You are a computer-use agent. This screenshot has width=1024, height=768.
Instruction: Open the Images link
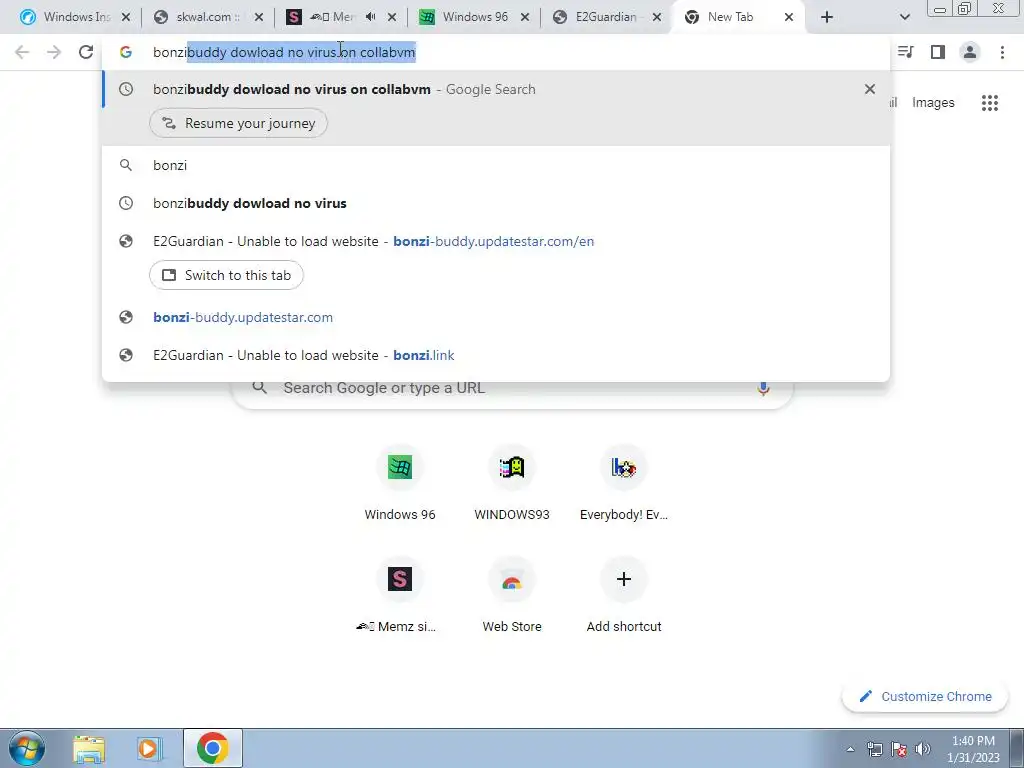933,103
